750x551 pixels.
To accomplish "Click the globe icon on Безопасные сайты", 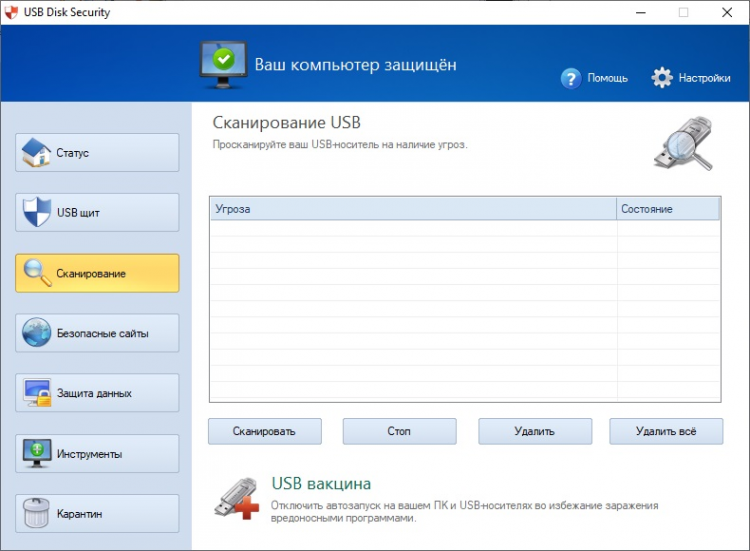I will (x=36, y=332).
